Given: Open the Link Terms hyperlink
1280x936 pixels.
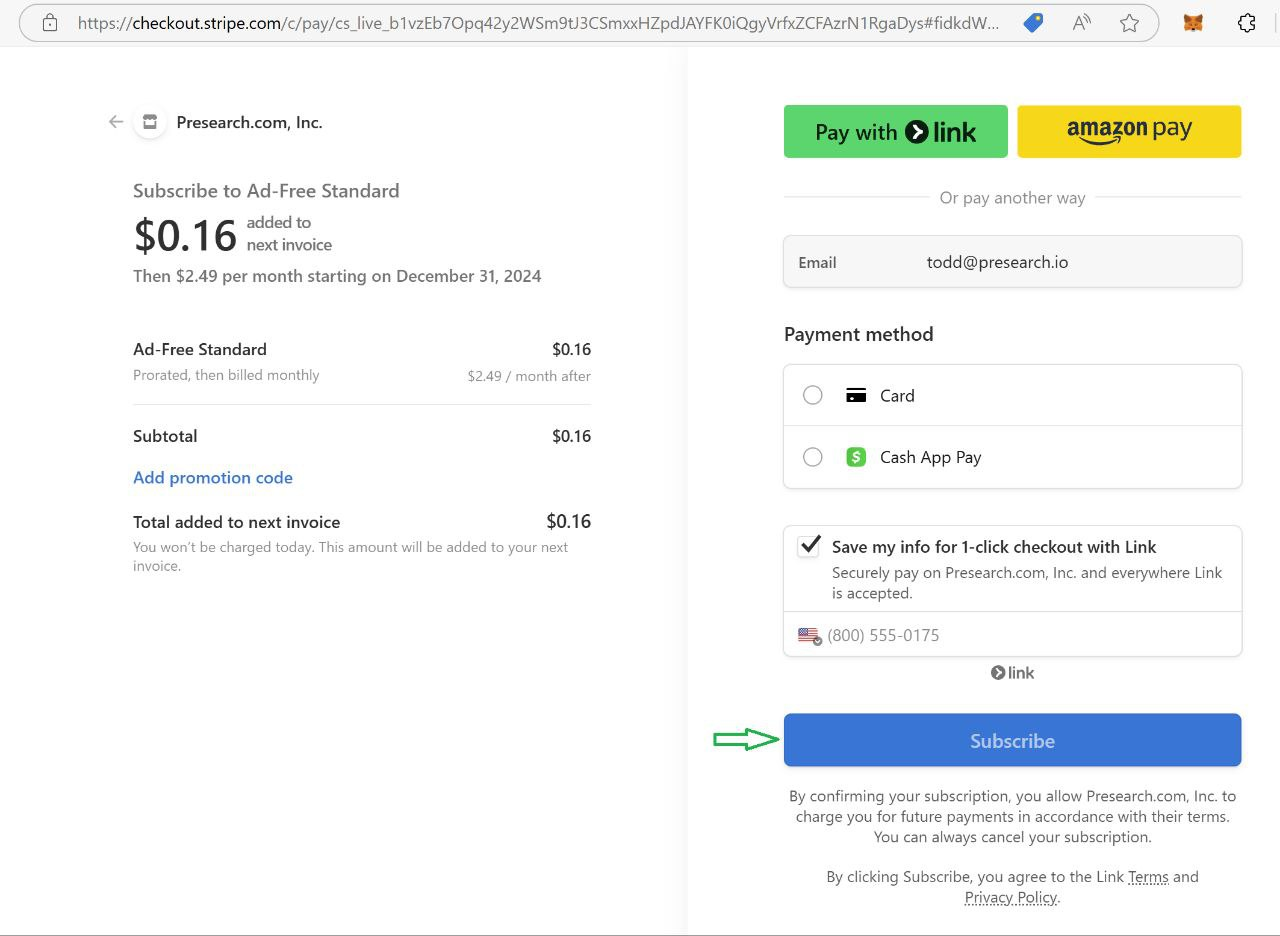Looking at the screenshot, I should (x=1148, y=877).
